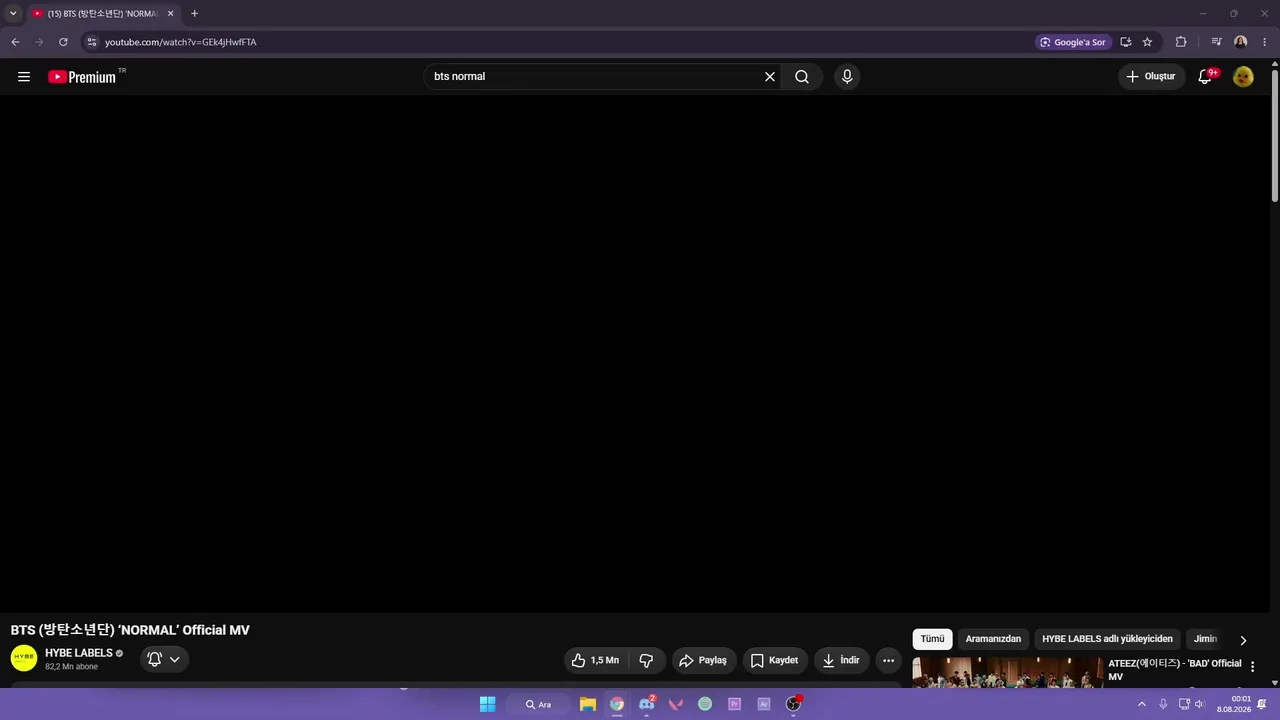Open YouTube account avatar menu

1243,77
